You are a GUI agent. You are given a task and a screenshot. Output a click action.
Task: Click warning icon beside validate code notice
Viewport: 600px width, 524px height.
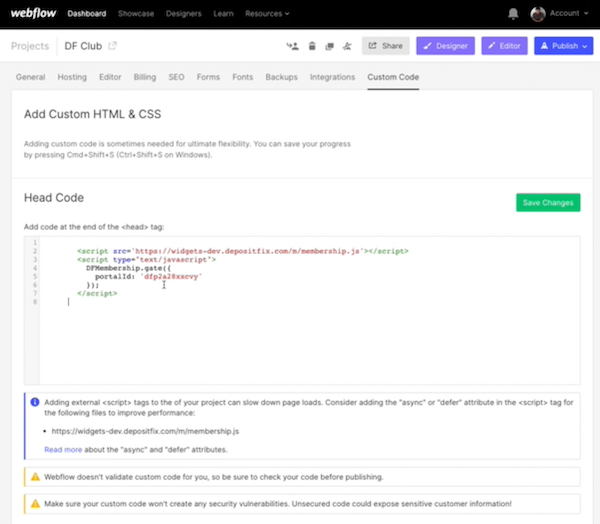[35, 477]
